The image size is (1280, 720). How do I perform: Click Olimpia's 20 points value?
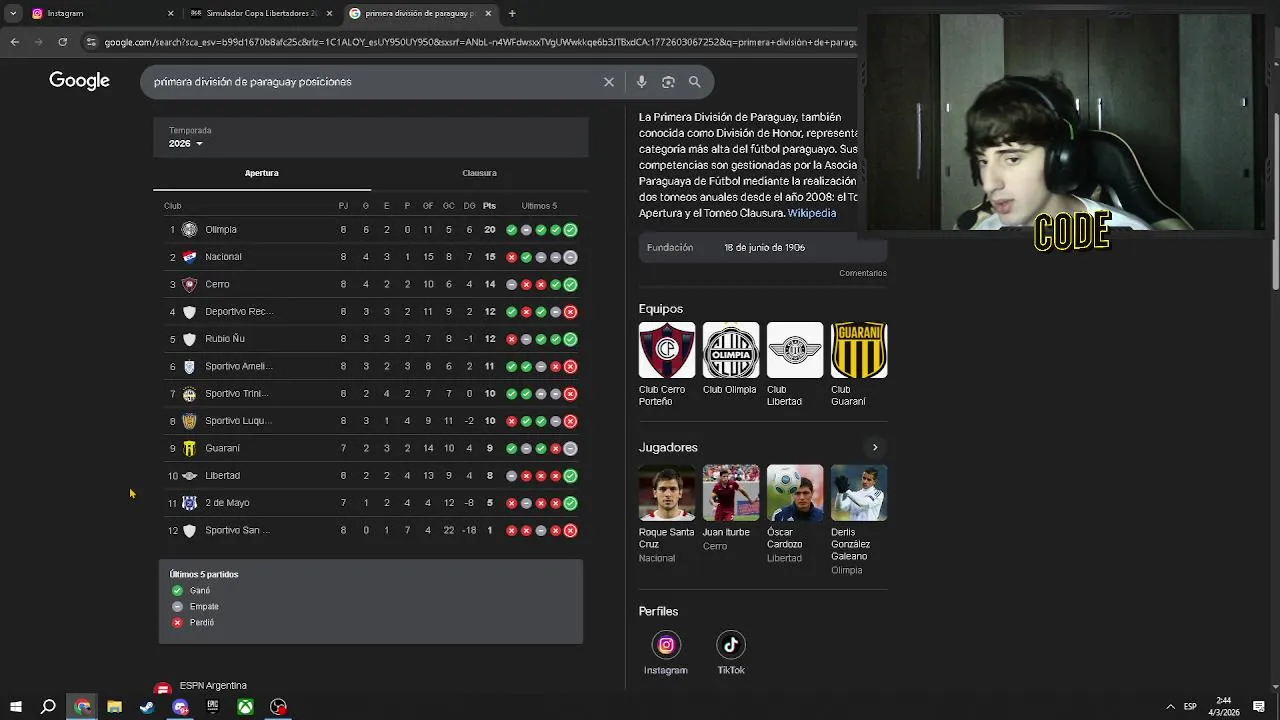[489, 230]
